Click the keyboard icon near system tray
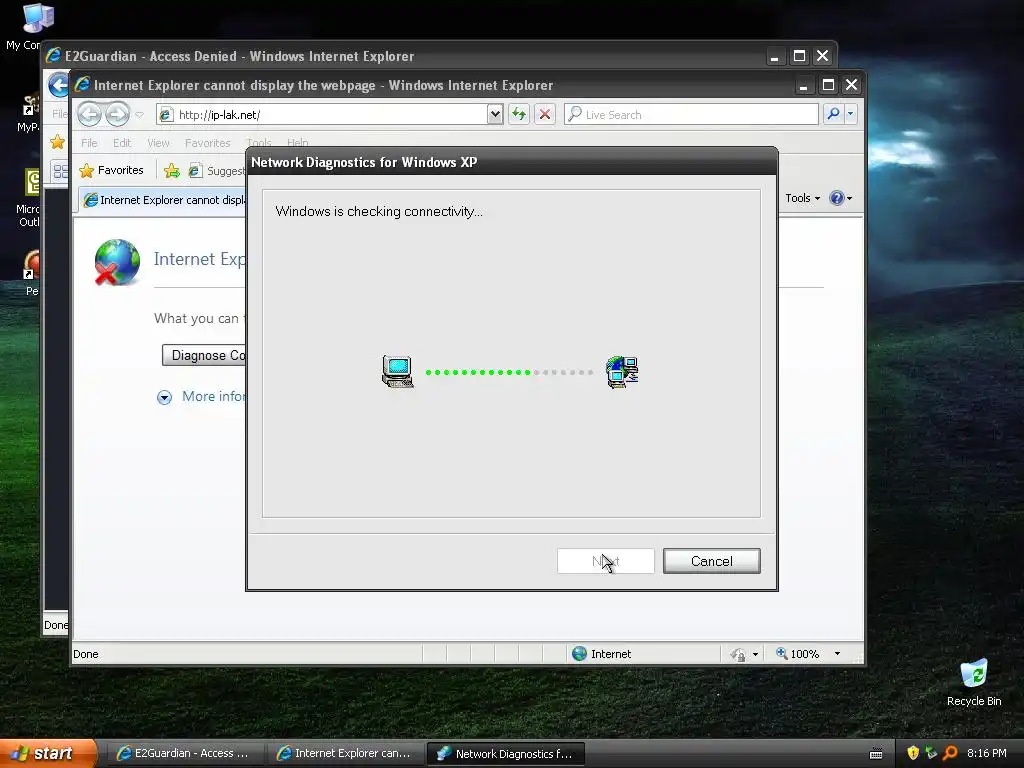 tap(876, 754)
